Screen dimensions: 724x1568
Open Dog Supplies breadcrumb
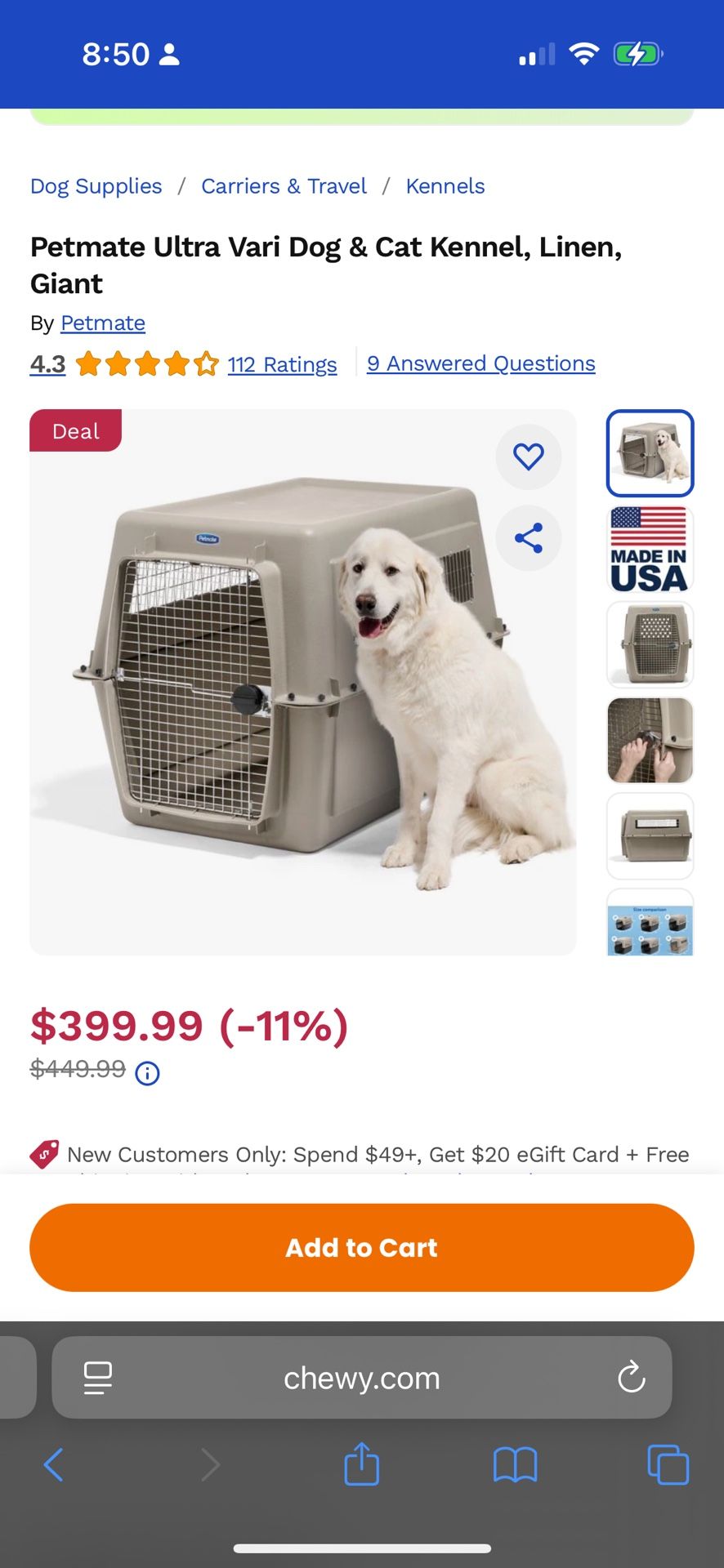click(96, 186)
